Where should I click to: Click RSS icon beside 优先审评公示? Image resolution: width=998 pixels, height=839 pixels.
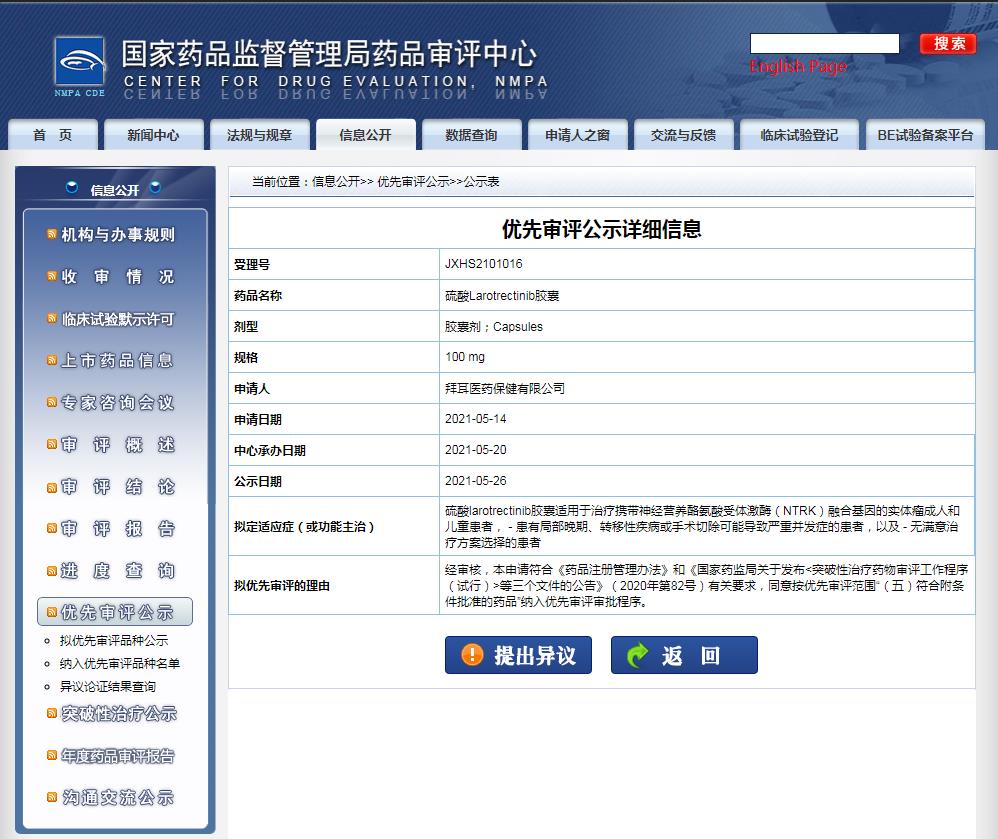[52, 612]
